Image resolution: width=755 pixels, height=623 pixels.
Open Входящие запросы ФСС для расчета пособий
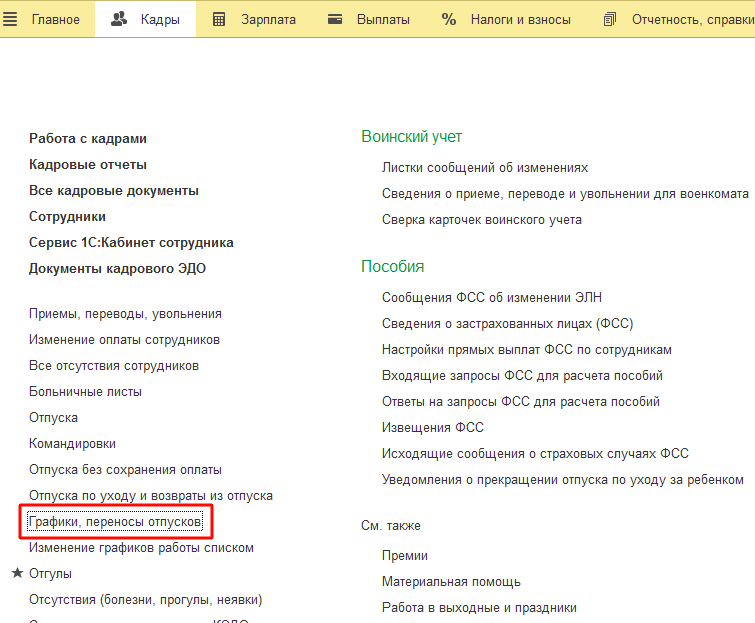coord(522,376)
